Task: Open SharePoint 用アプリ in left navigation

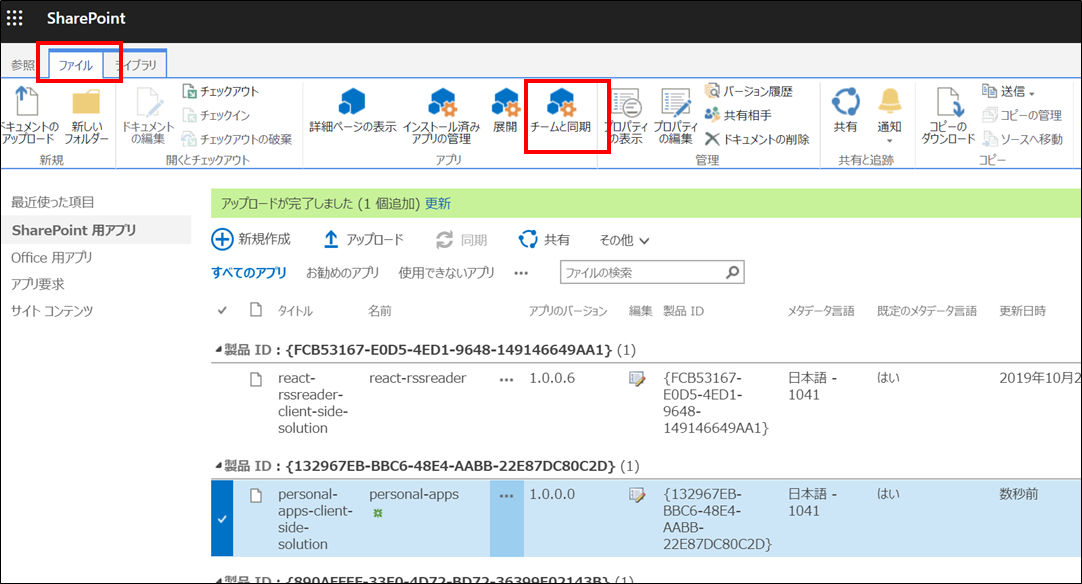Action: [74, 230]
